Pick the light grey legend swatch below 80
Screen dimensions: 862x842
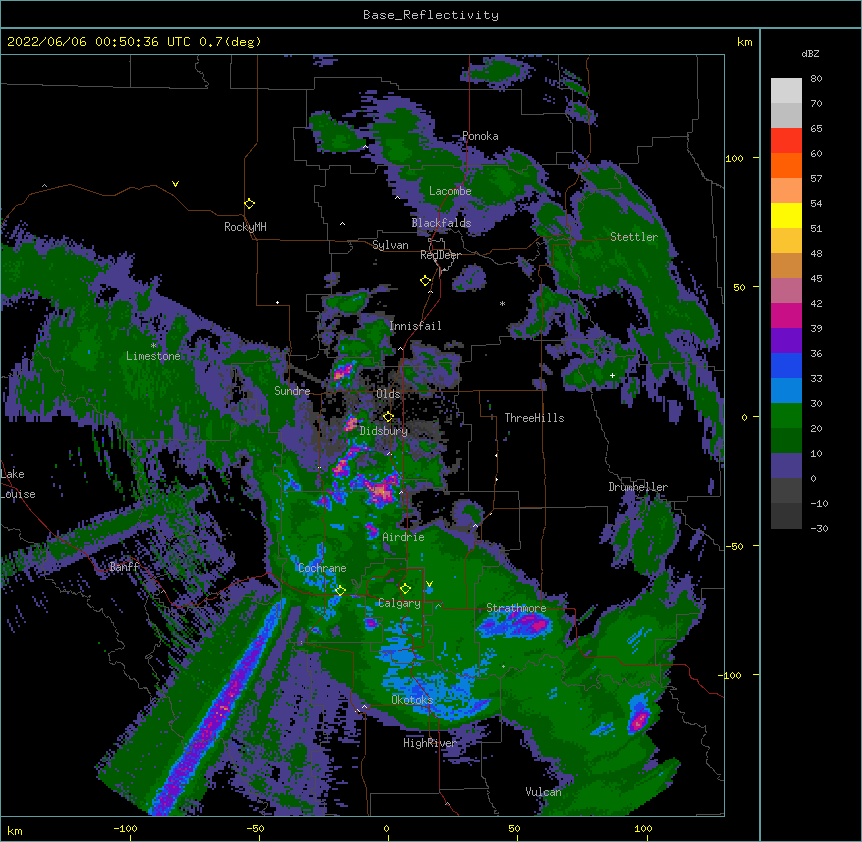786,91
